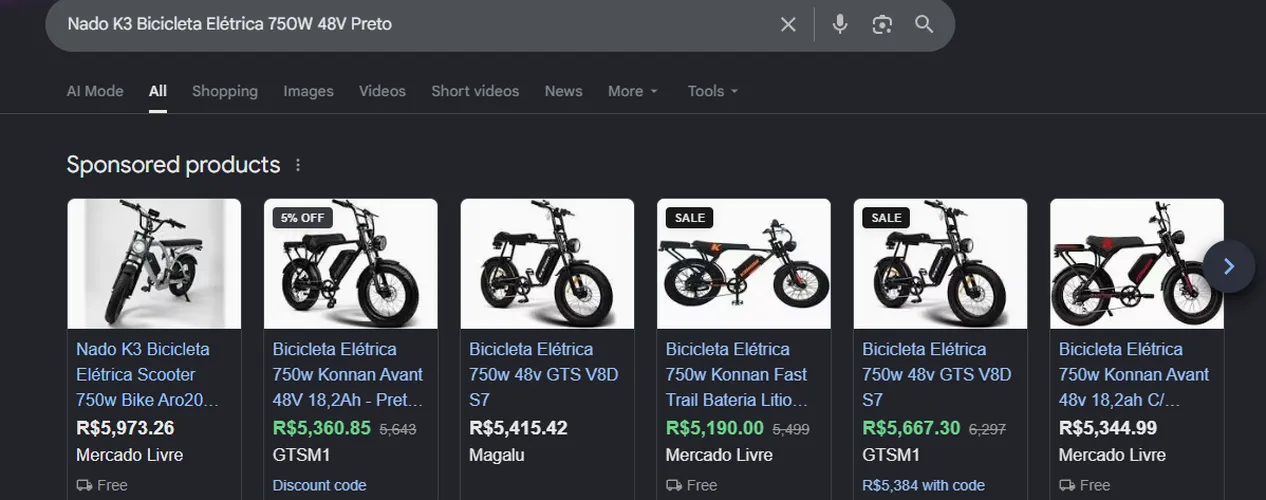Viewport: 1266px width, 500px height.
Task: Click the Sponsored products heading
Action: (x=173, y=164)
